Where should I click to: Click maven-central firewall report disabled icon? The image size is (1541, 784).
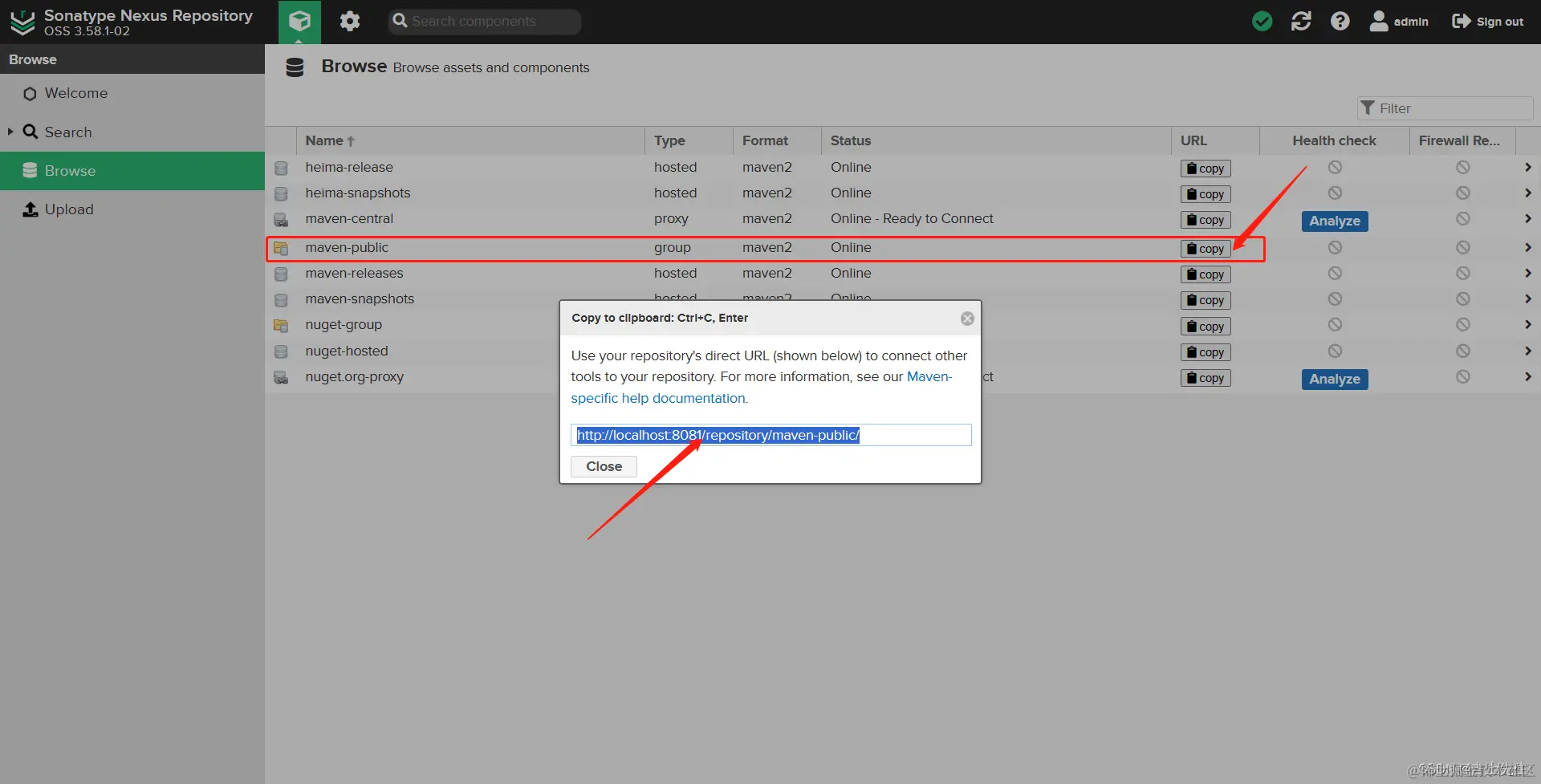coord(1463,218)
